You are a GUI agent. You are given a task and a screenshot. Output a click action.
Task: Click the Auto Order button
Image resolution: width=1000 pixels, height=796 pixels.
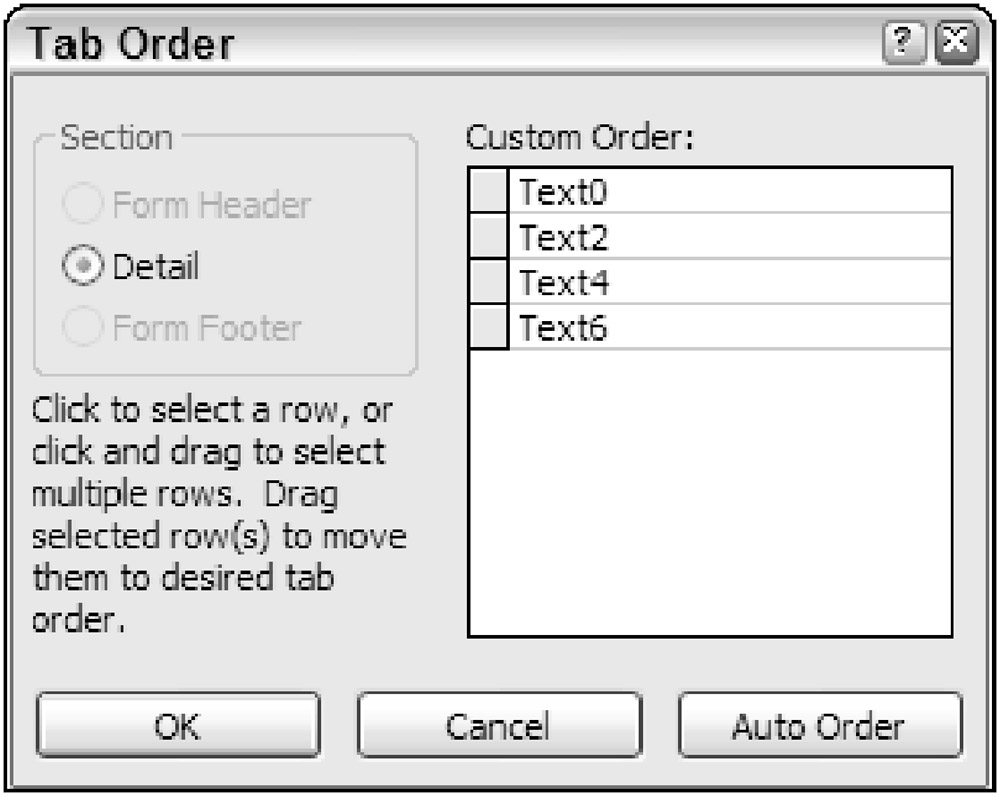click(x=819, y=726)
